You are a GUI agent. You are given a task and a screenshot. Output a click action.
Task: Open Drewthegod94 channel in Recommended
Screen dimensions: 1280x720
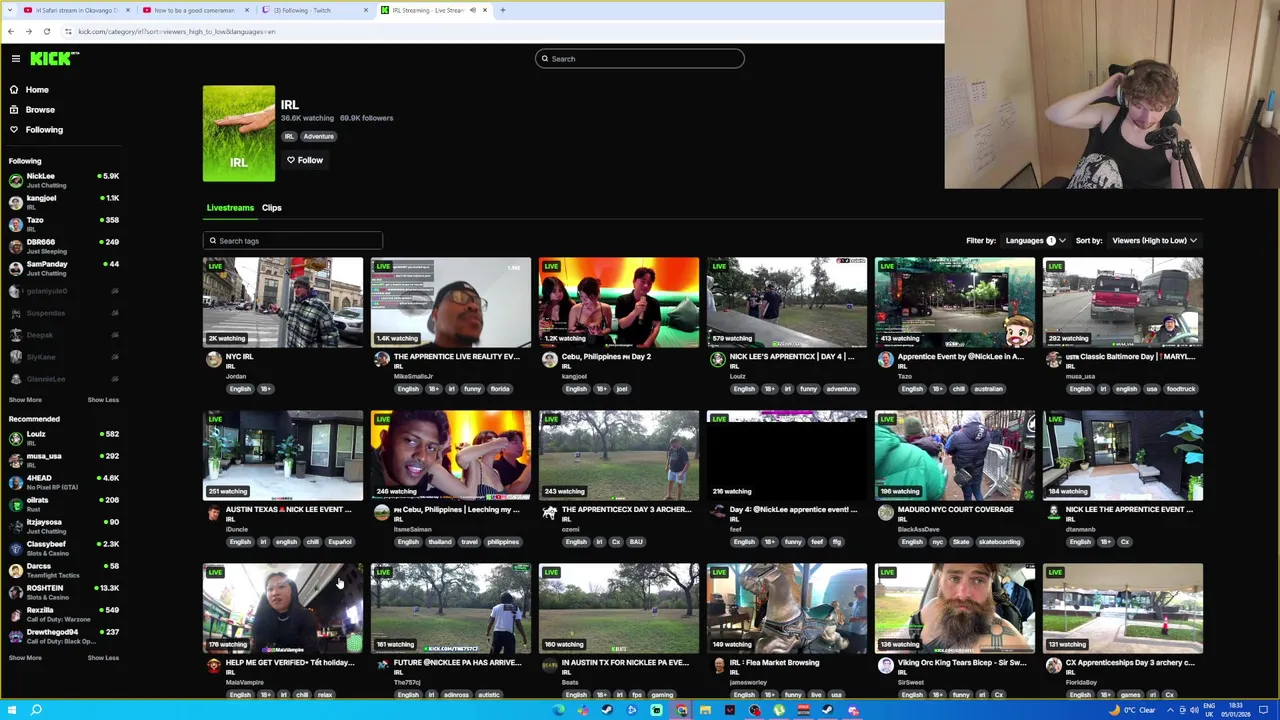[x=64, y=636]
